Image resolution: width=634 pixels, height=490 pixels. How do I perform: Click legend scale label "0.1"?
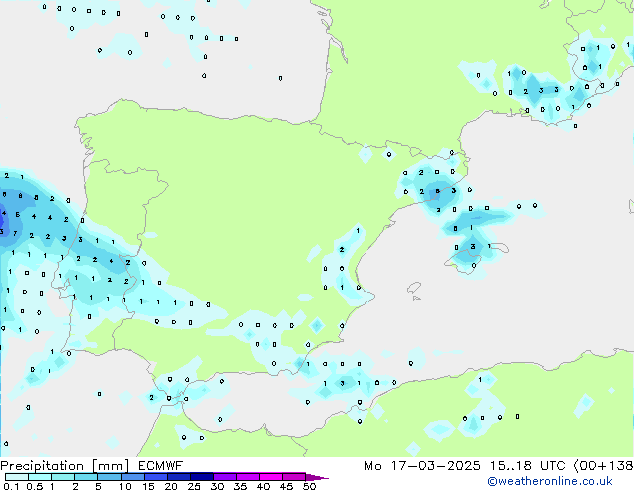tap(11, 486)
